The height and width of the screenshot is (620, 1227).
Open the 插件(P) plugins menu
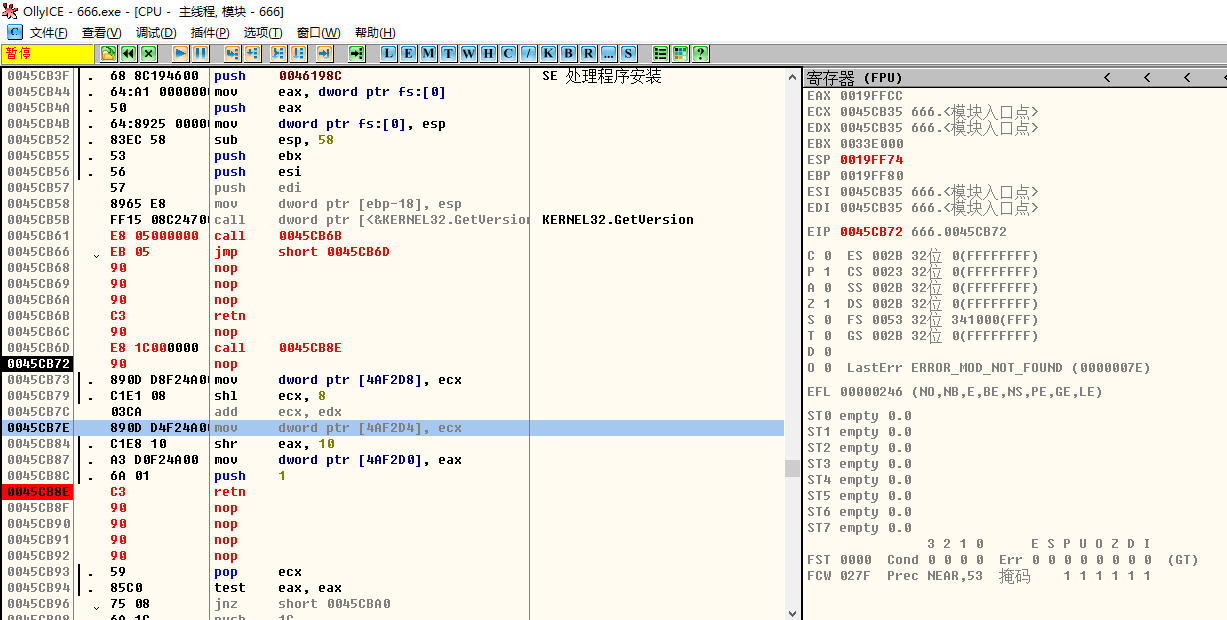coord(210,33)
